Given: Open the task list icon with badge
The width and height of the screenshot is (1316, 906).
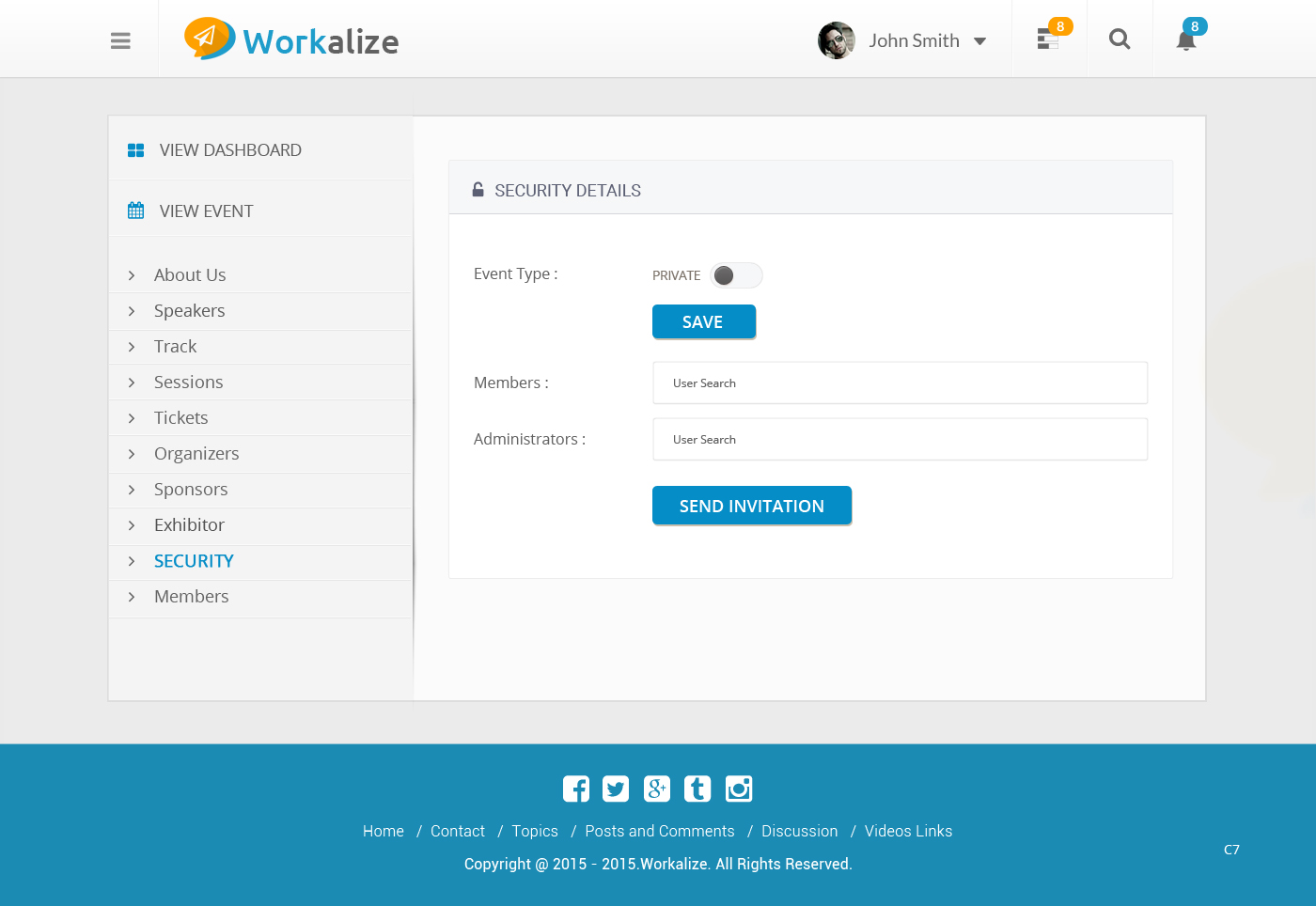Looking at the screenshot, I should [1048, 39].
